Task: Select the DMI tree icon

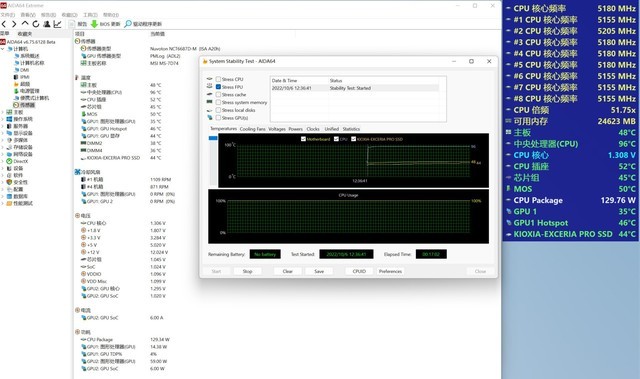Action: tap(16, 70)
